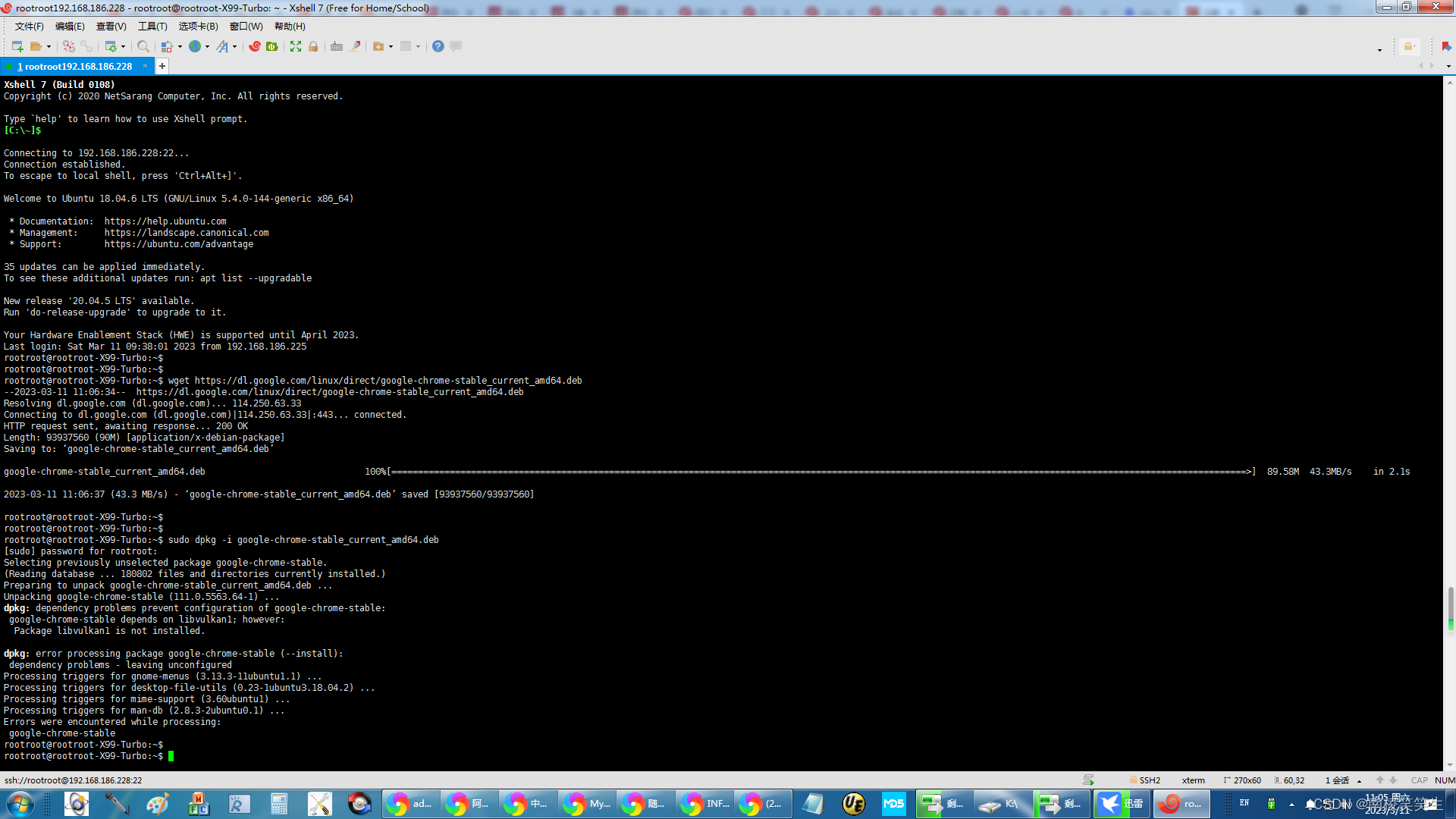This screenshot has width=1456, height=819.
Task: Open the UltraEdit UE taskbar icon
Action: tap(853, 804)
